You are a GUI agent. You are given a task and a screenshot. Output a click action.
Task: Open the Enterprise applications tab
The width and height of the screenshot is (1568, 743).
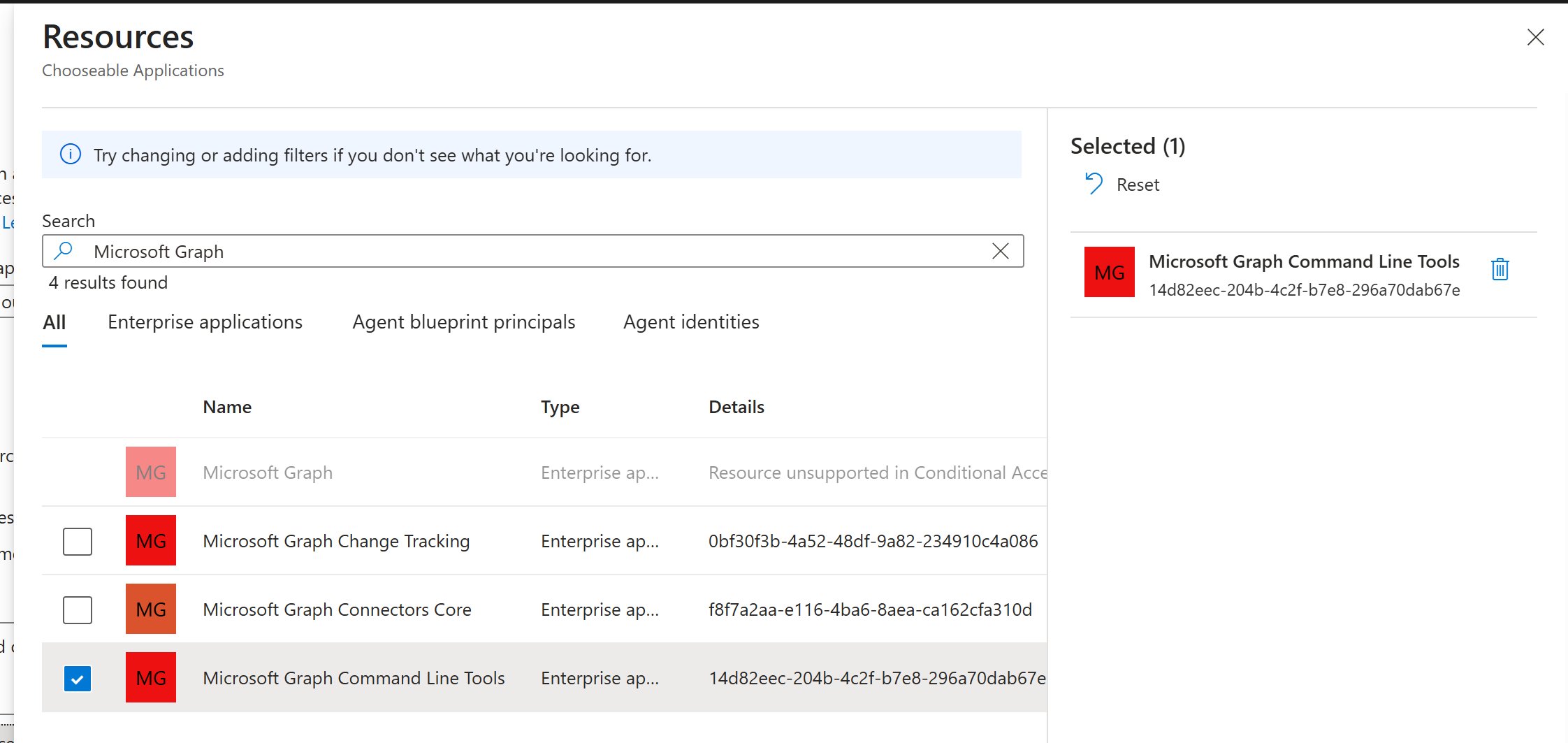coord(205,322)
